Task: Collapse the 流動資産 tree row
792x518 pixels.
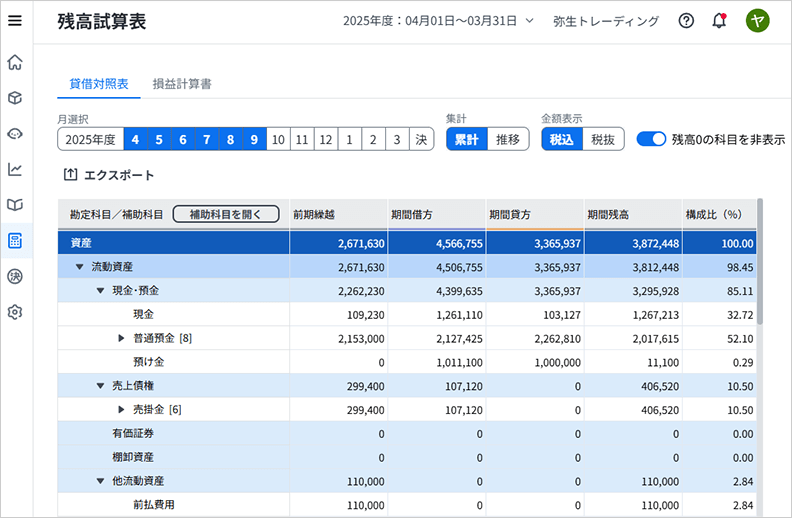Action: coord(80,267)
